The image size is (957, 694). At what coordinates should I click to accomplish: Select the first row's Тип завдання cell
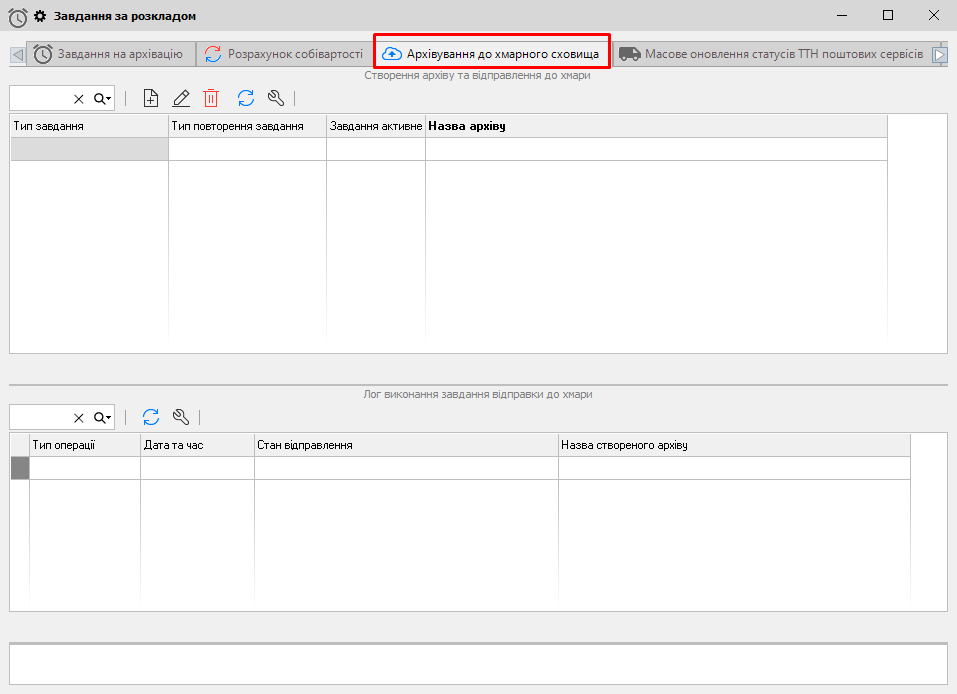89,149
